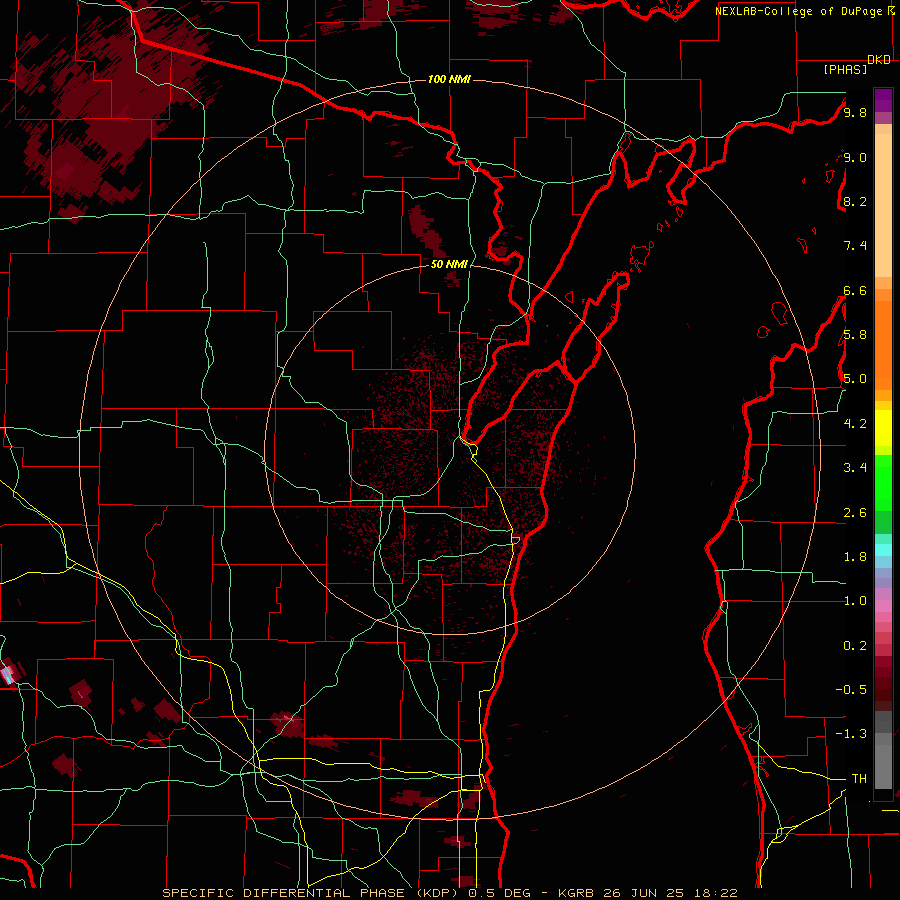Click the 5.0 color scale value
The height and width of the screenshot is (900, 900).
855,379
